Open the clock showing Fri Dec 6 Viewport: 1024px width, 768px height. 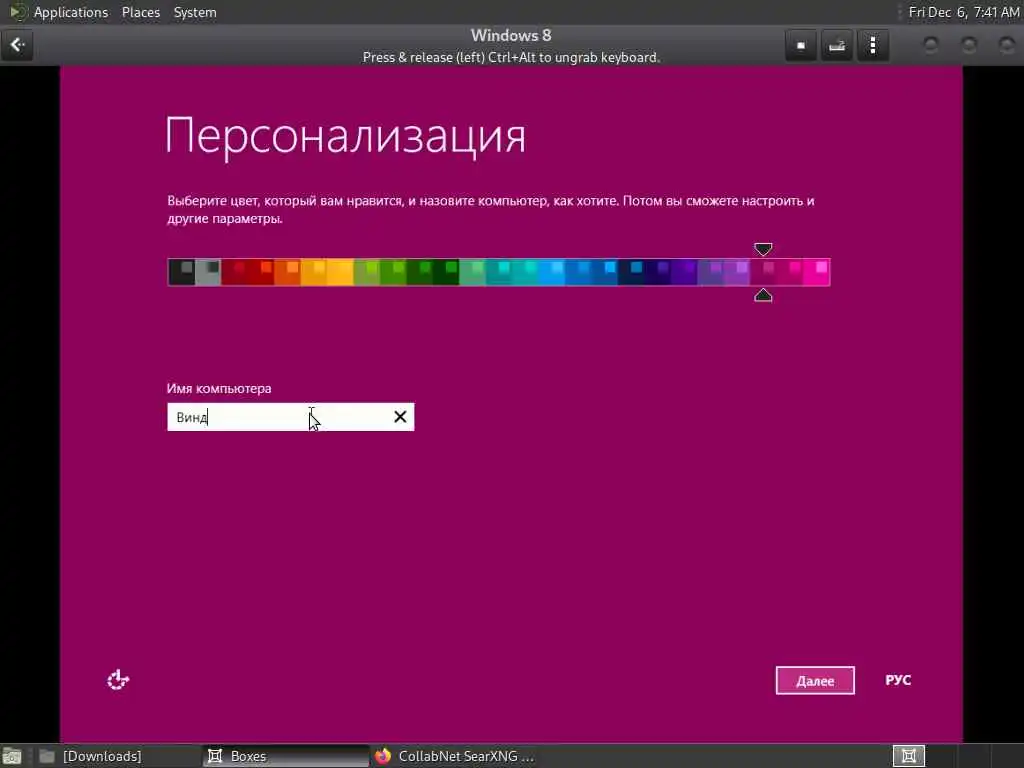coord(964,12)
